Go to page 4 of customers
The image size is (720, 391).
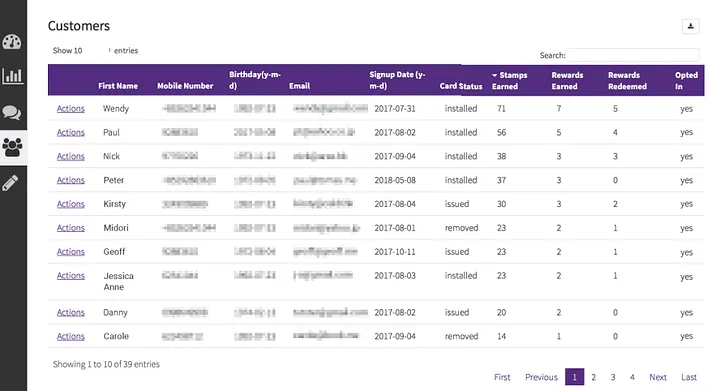pyautogui.click(x=632, y=377)
